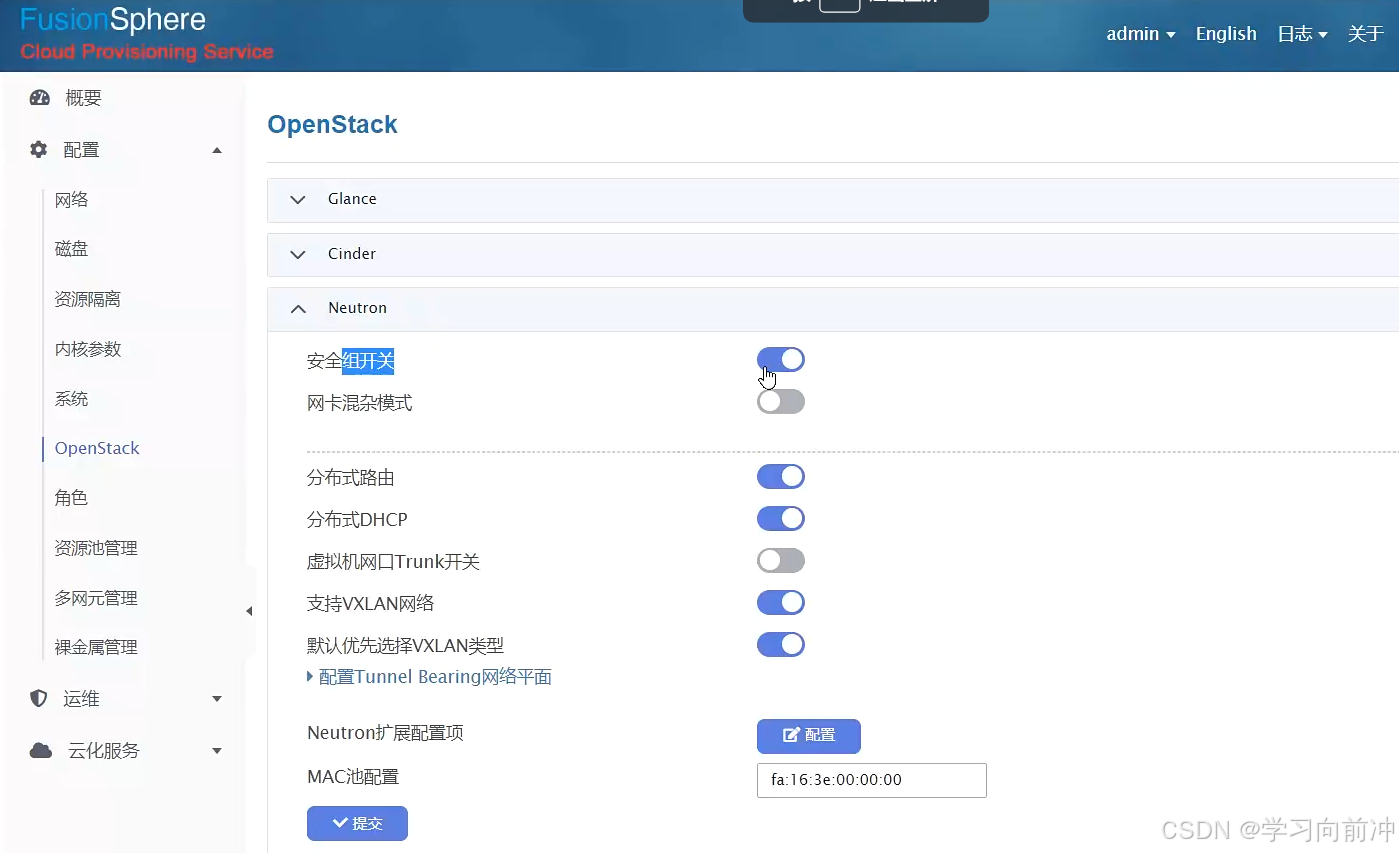Click the MAC池配置 label
The width and height of the screenshot is (1399, 853).
click(x=352, y=777)
